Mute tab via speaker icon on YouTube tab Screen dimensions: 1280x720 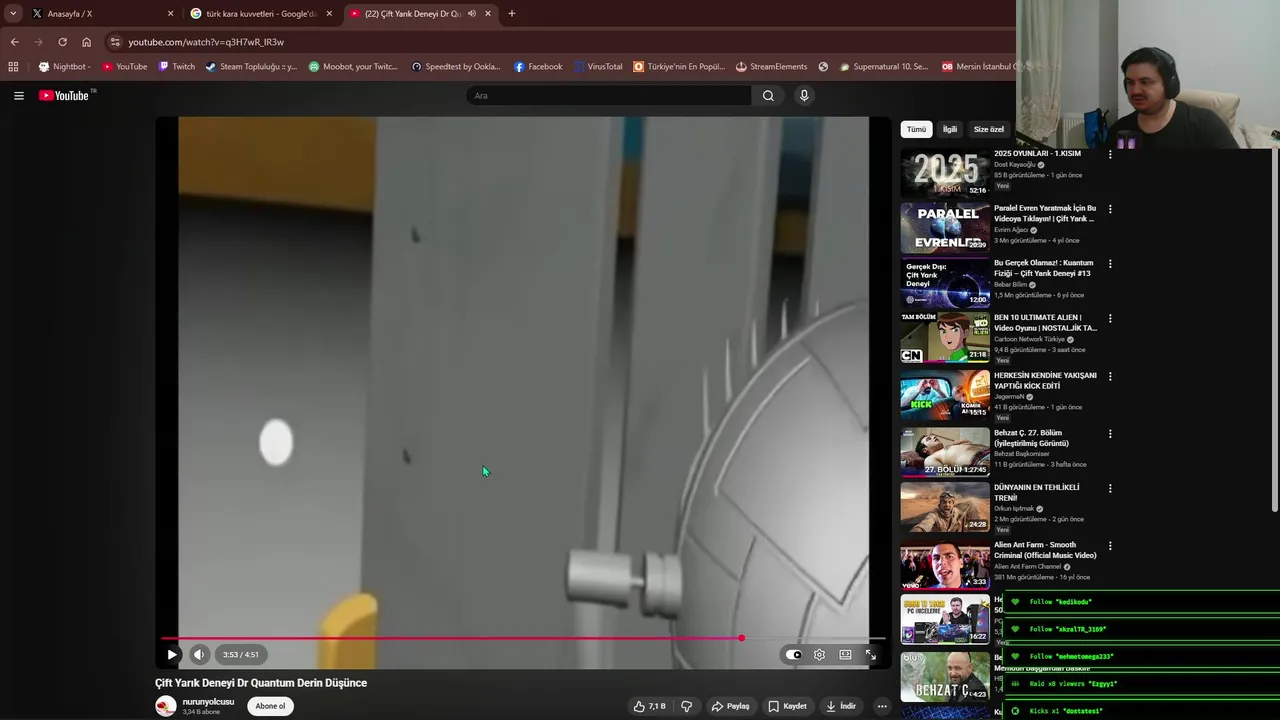pyautogui.click(x=472, y=14)
